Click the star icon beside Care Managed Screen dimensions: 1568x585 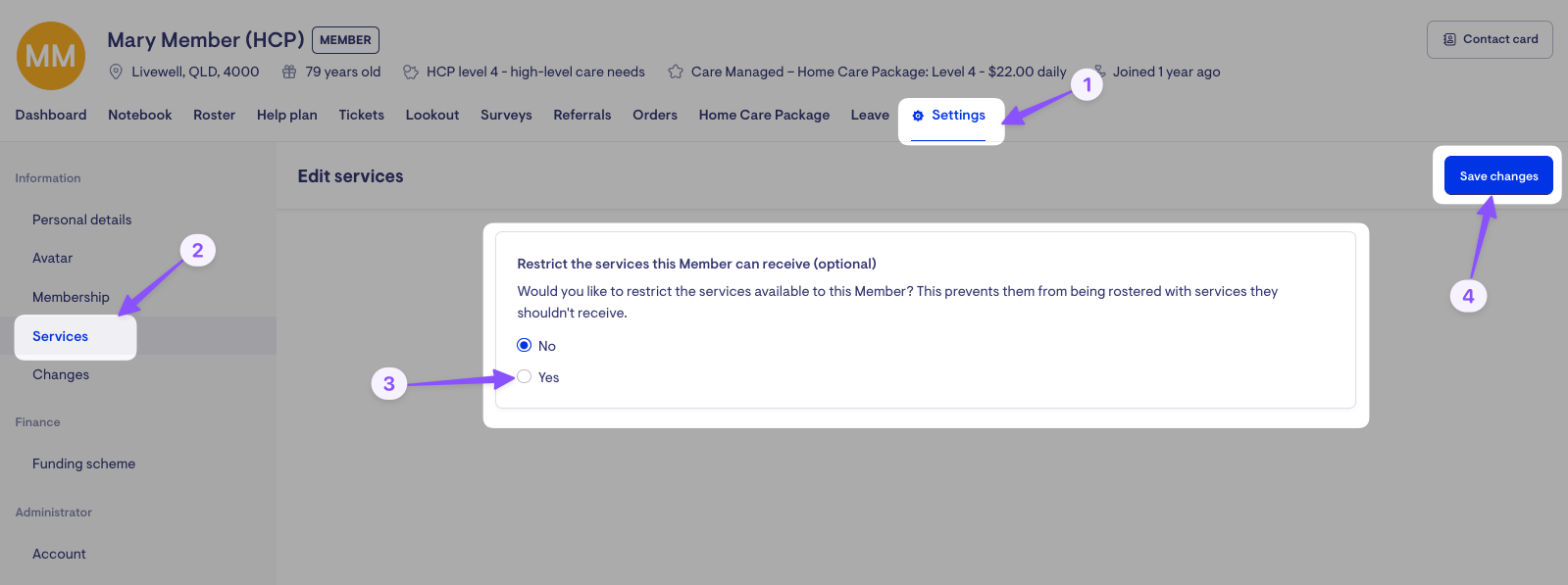click(x=676, y=72)
